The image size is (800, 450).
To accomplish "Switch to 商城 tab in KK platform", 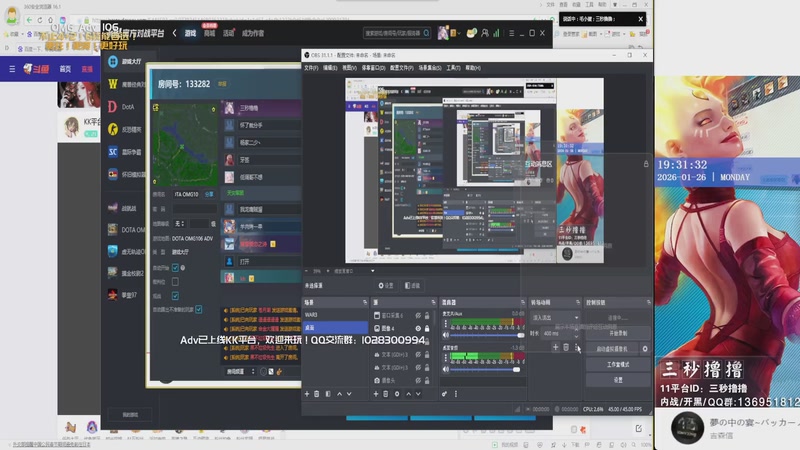I will coord(209,33).
